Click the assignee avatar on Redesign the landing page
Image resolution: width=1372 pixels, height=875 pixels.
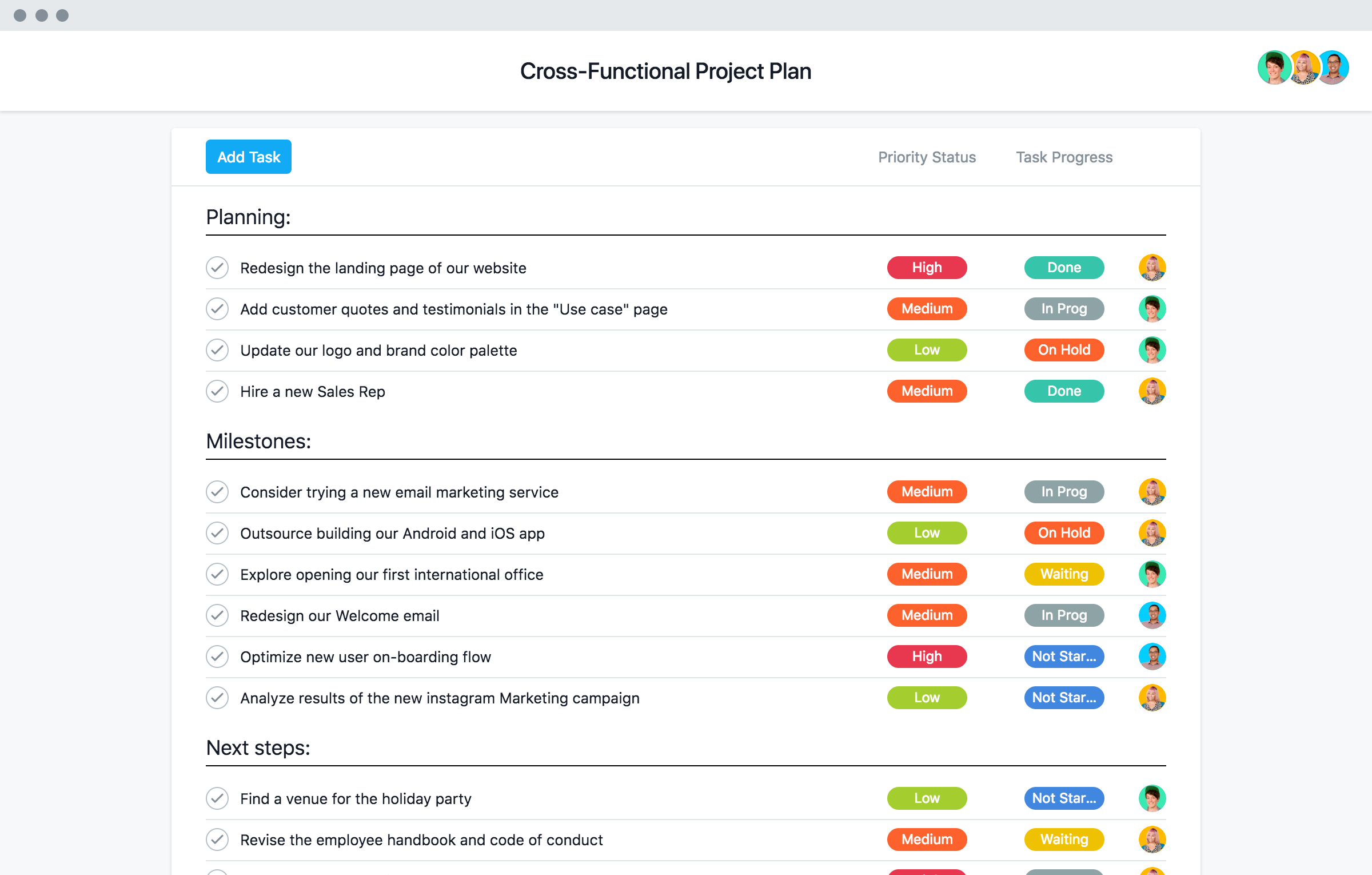click(x=1152, y=268)
